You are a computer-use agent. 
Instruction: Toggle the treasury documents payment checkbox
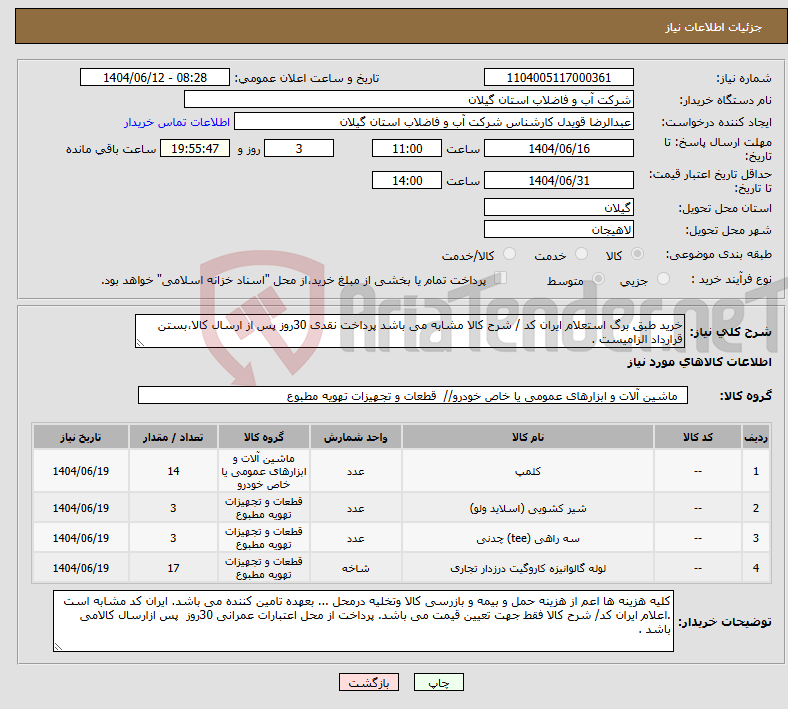502,280
